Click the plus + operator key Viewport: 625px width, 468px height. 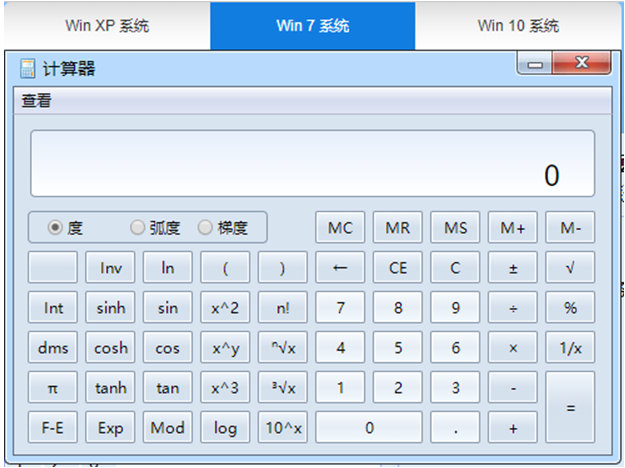point(513,427)
